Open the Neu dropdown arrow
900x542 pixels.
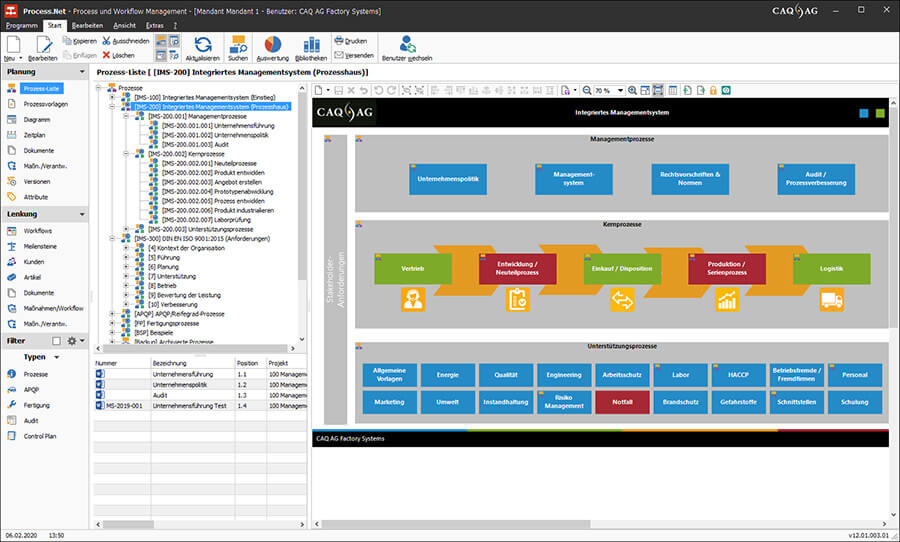click(21, 58)
